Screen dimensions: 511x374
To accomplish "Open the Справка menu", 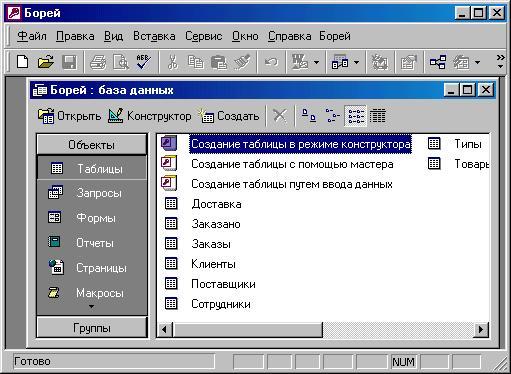I will pyautogui.click(x=289, y=36).
